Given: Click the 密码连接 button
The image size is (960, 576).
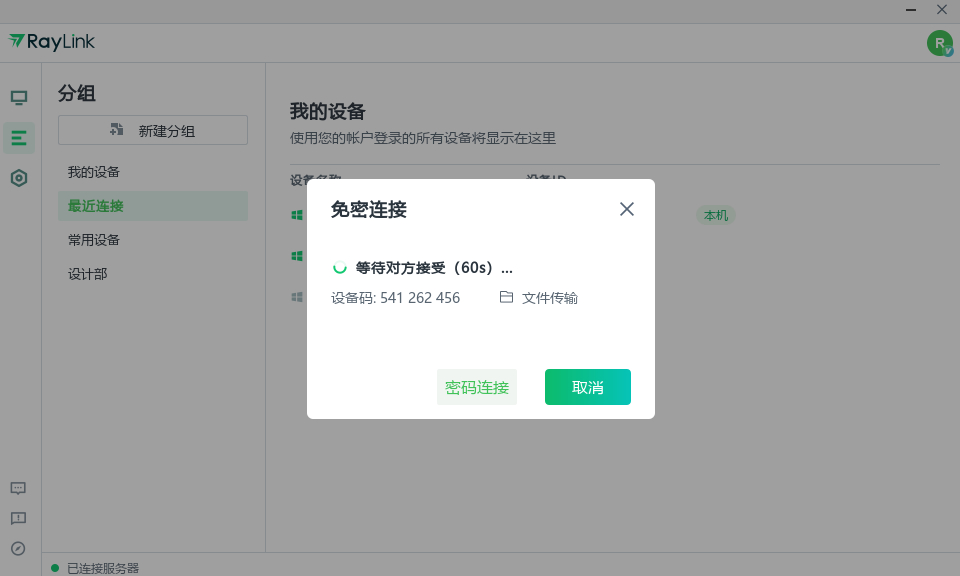Looking at the screenshot, I should click(477, 387).
